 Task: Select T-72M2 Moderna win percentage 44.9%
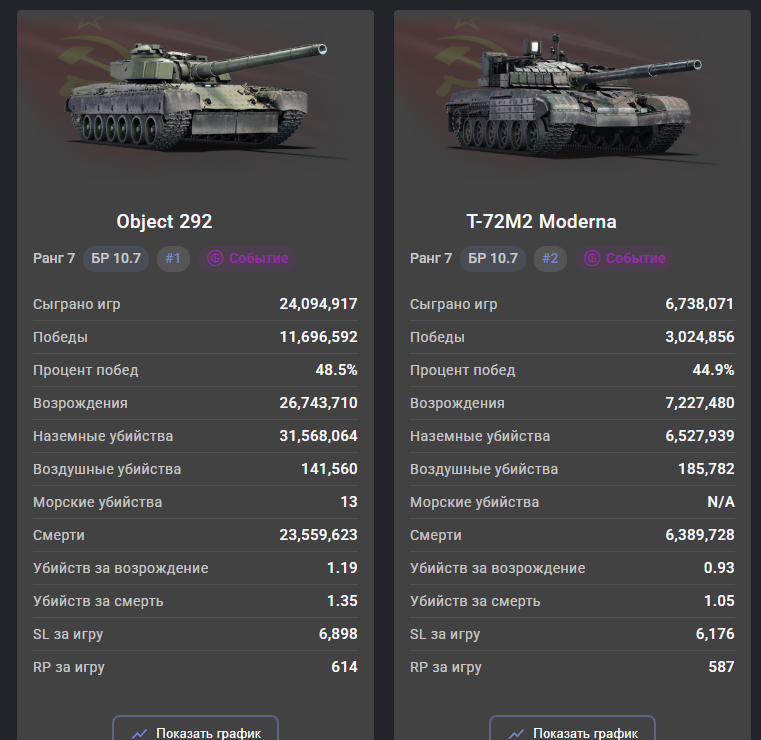[714, 370]
